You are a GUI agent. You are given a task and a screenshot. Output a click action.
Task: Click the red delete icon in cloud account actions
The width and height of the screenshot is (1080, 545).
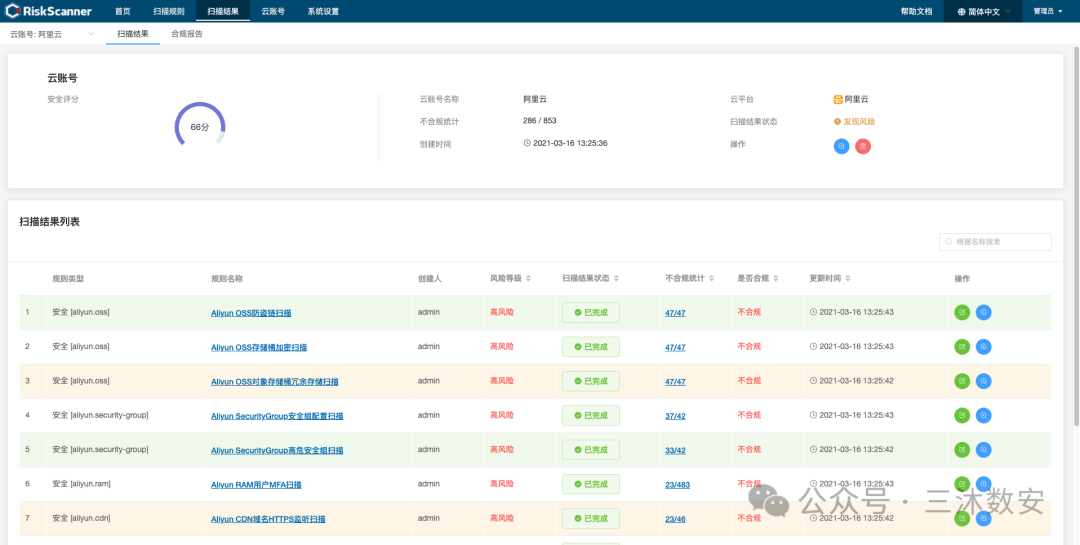[x=862, y=146]
